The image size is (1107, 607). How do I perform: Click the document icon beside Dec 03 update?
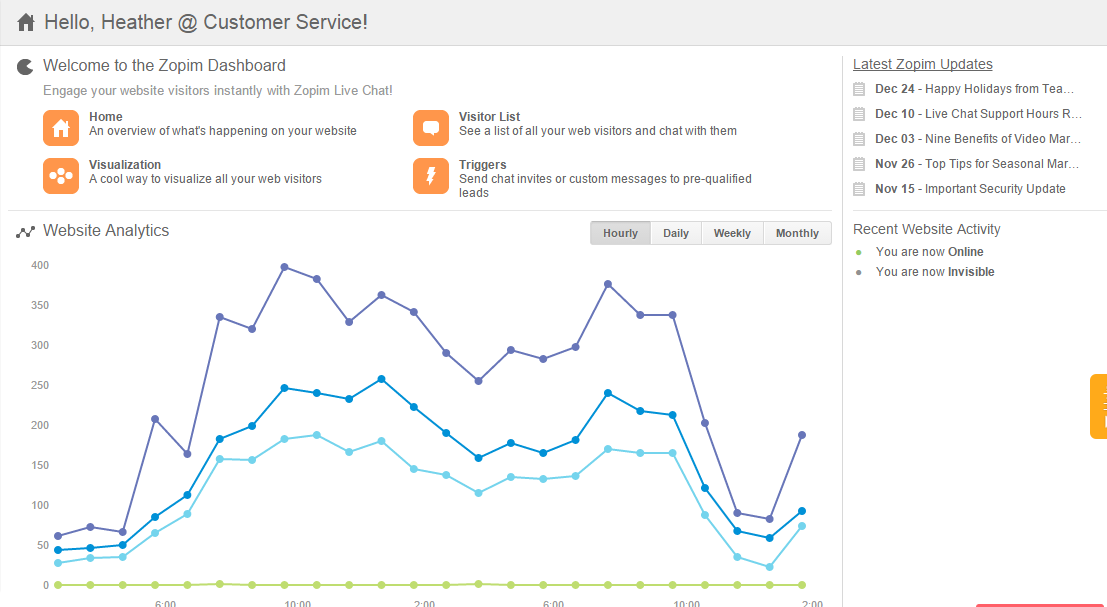tap(859, 139)
